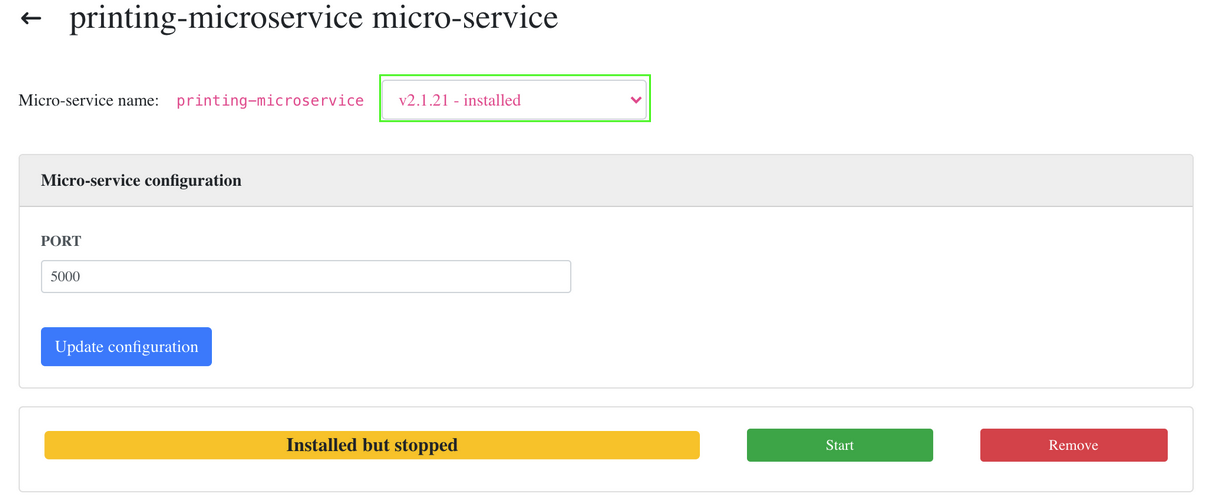
Task: Click gap between Start and Remove buttons
Action: tap(956, 445)
